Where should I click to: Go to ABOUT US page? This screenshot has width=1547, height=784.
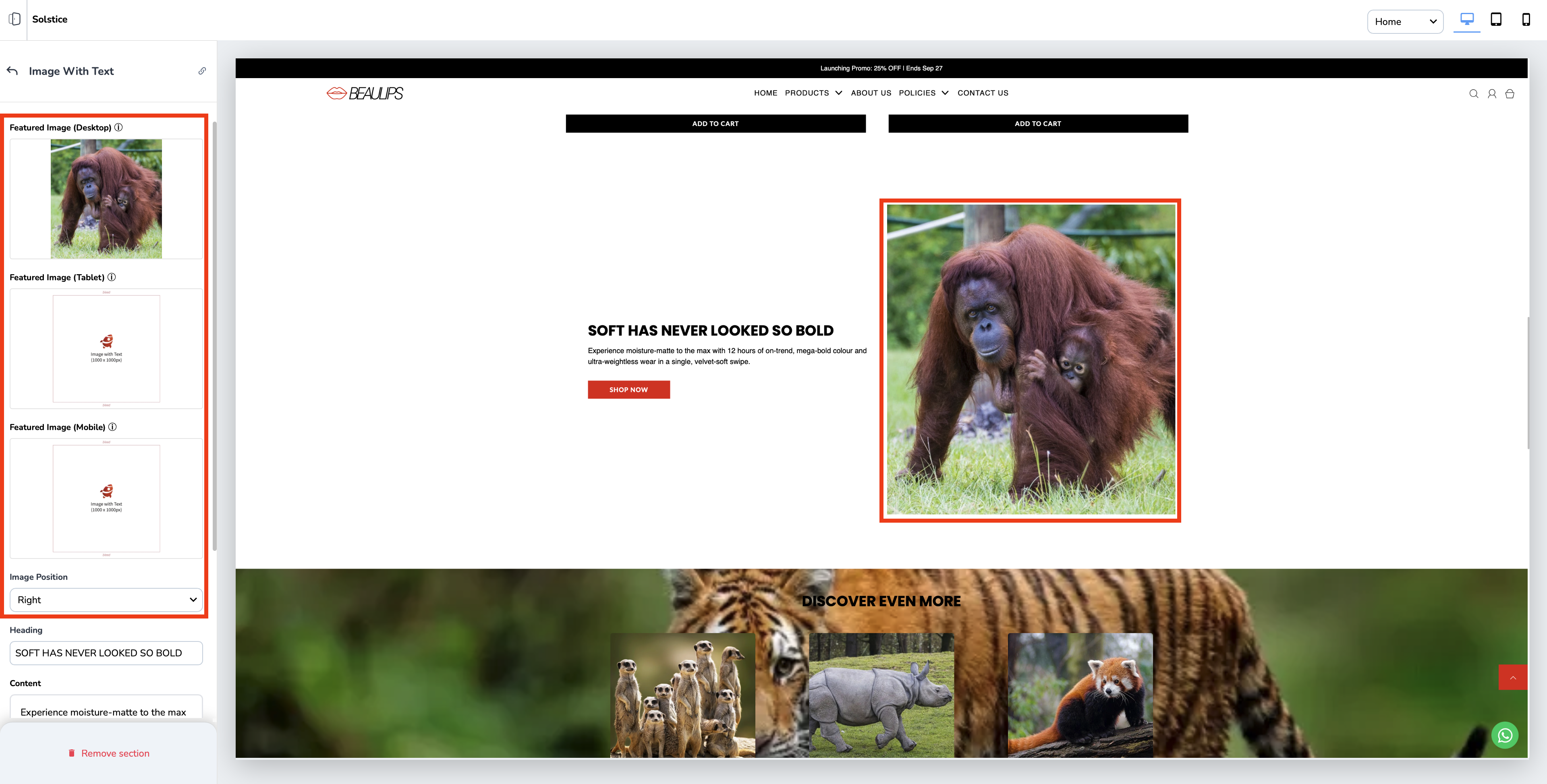(x=870, y=93)
